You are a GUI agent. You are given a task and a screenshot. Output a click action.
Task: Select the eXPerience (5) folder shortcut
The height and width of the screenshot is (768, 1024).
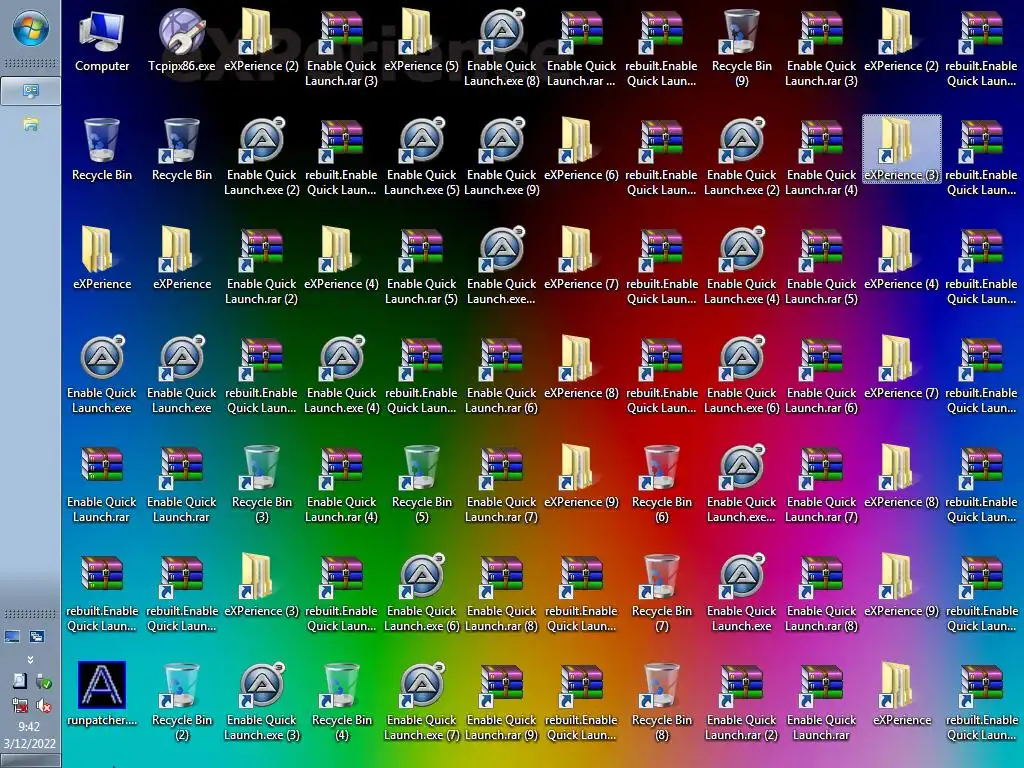(421, 42)
